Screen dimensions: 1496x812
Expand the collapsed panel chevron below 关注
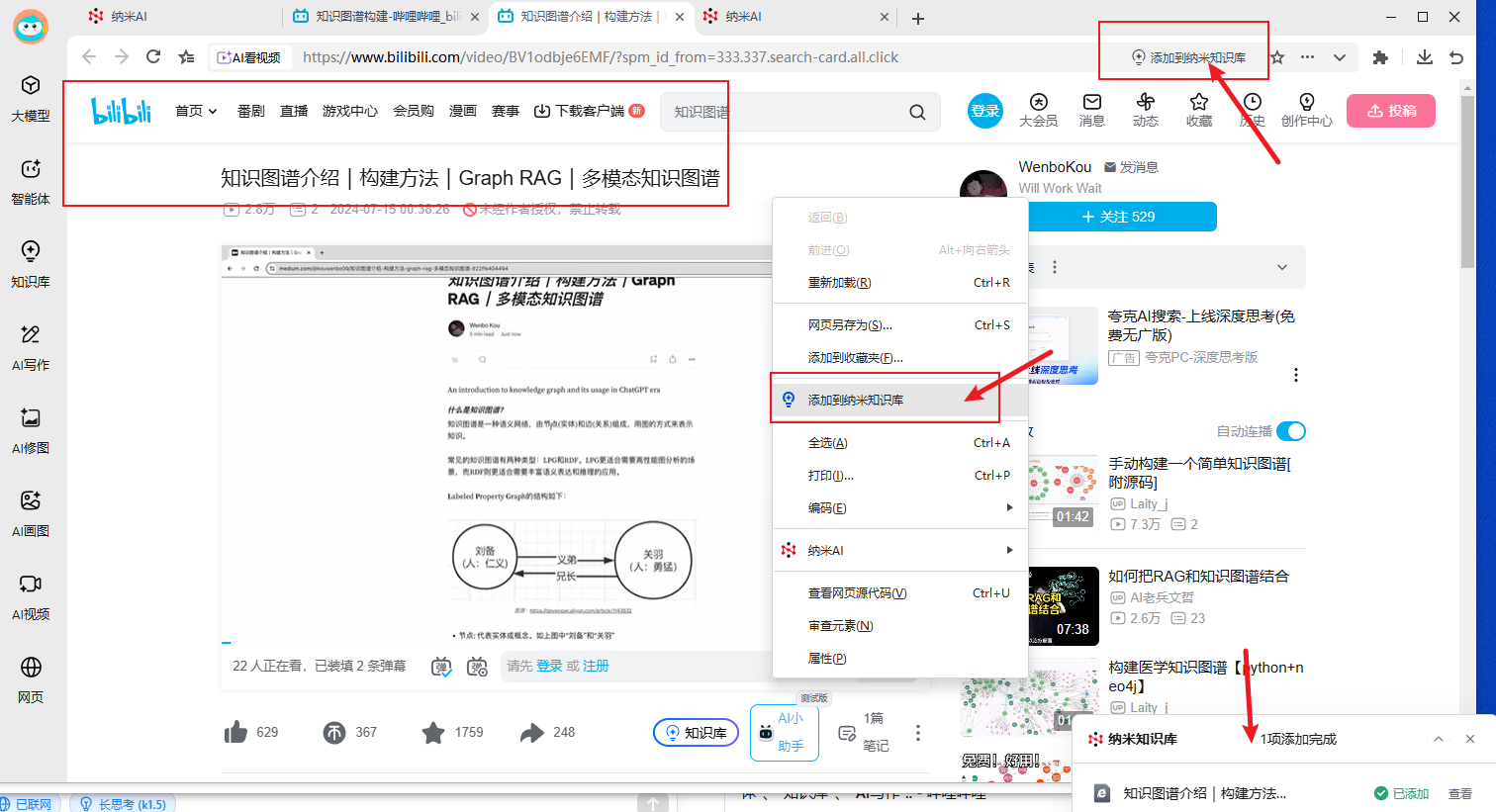point(1282,267)
